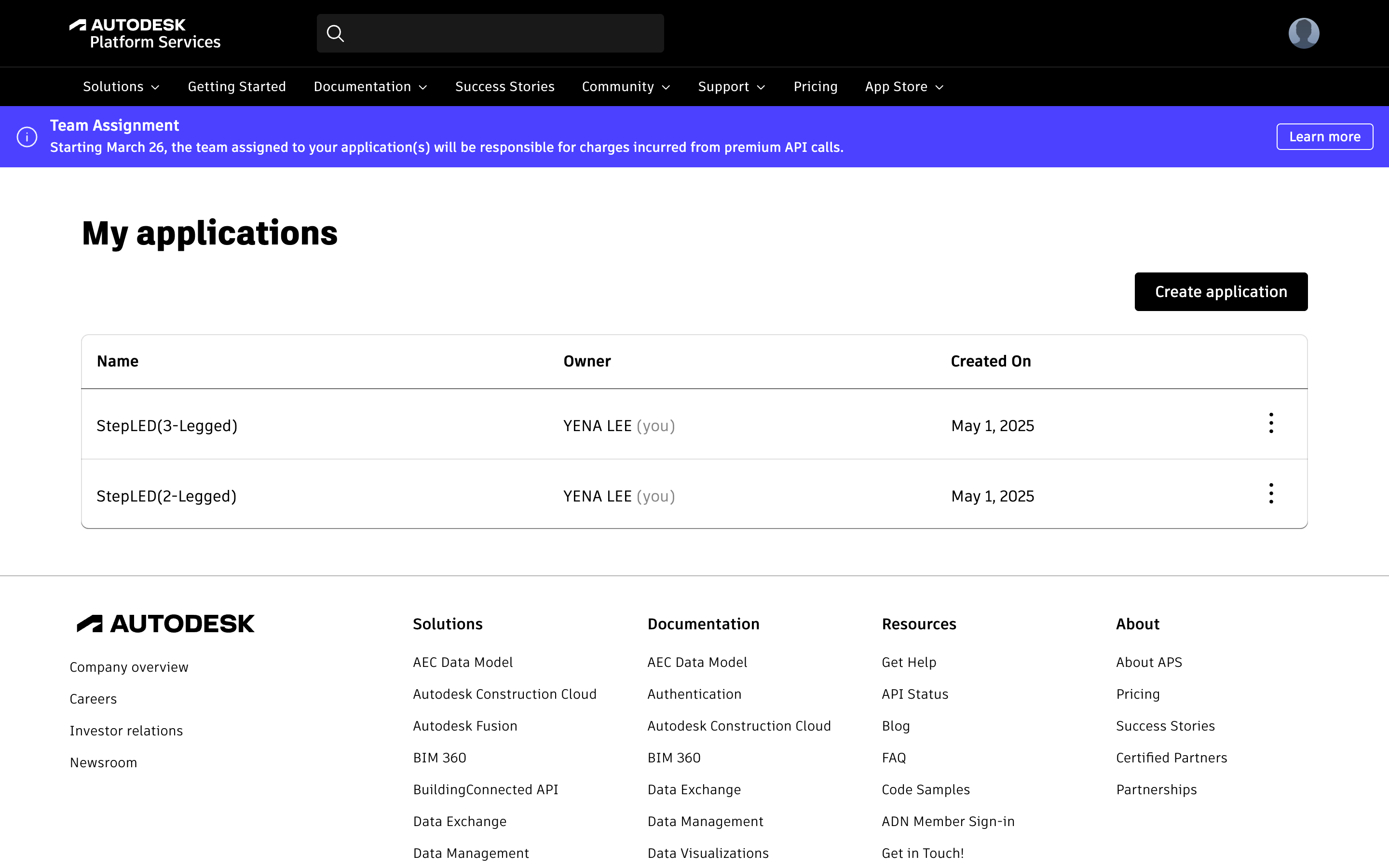The height and width of the screenshot is (868, 1389).
Task: Open three-dot menu for StepLED(2-Legged)
Action: 1271,494
